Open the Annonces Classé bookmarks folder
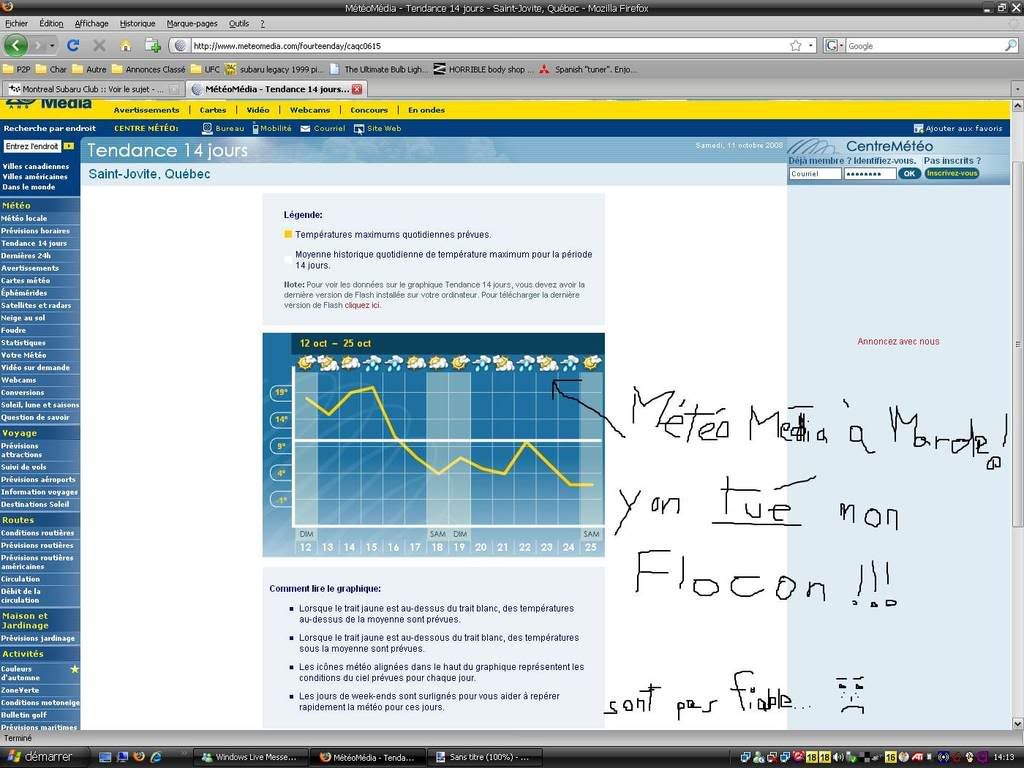Viewport: 1024px width, 768px height. [149, 69]
